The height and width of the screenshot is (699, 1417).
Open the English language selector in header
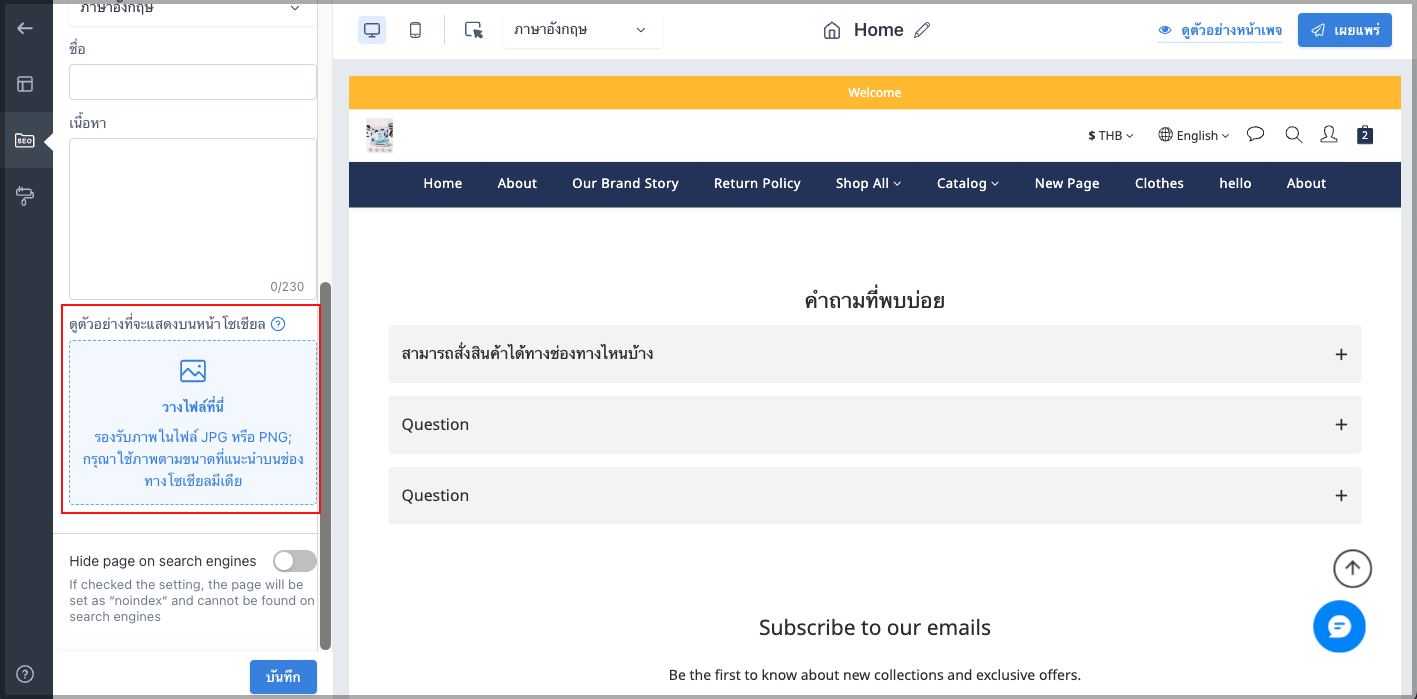[1194, 135]
